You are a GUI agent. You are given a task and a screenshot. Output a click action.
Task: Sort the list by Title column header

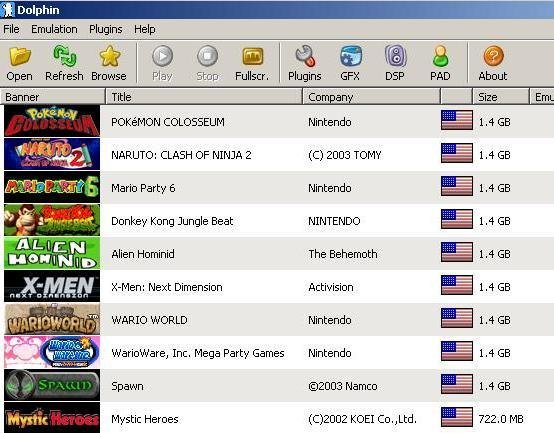pos(204,97)
